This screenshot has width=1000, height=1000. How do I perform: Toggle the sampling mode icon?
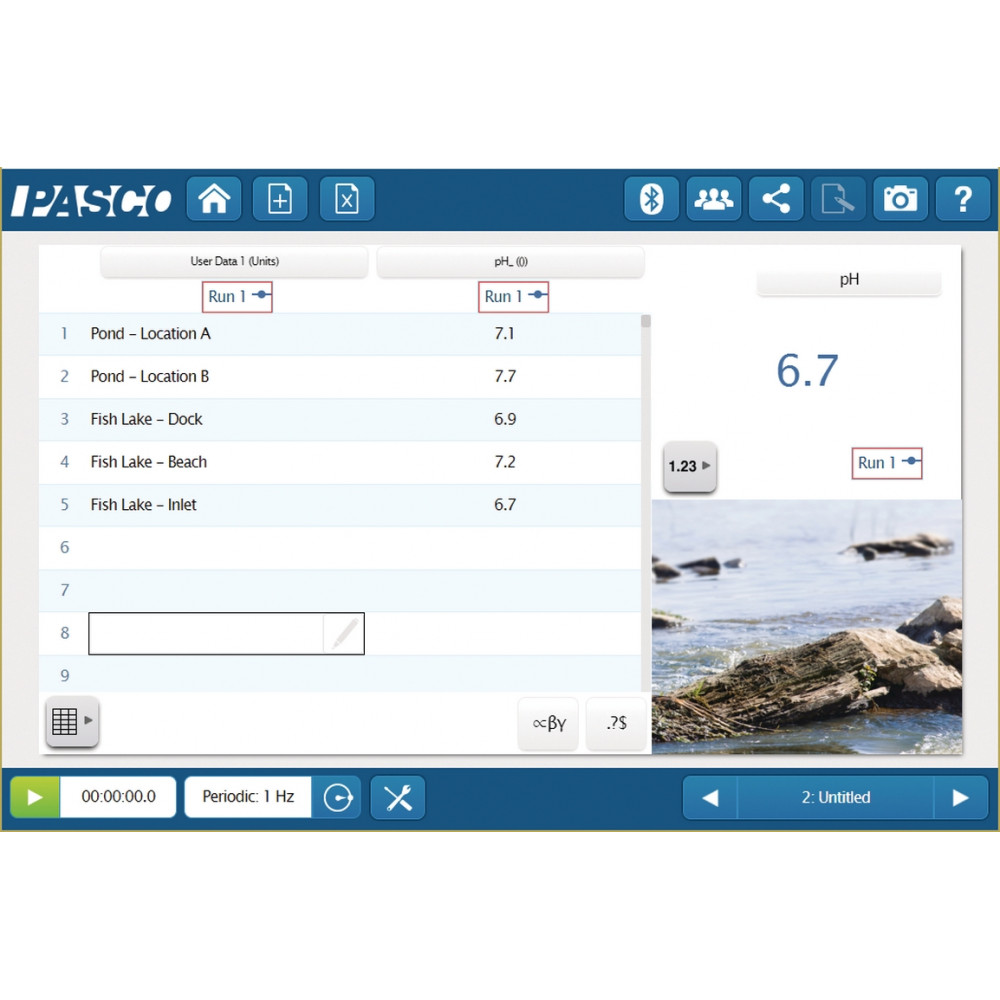[x=338, y=797]
